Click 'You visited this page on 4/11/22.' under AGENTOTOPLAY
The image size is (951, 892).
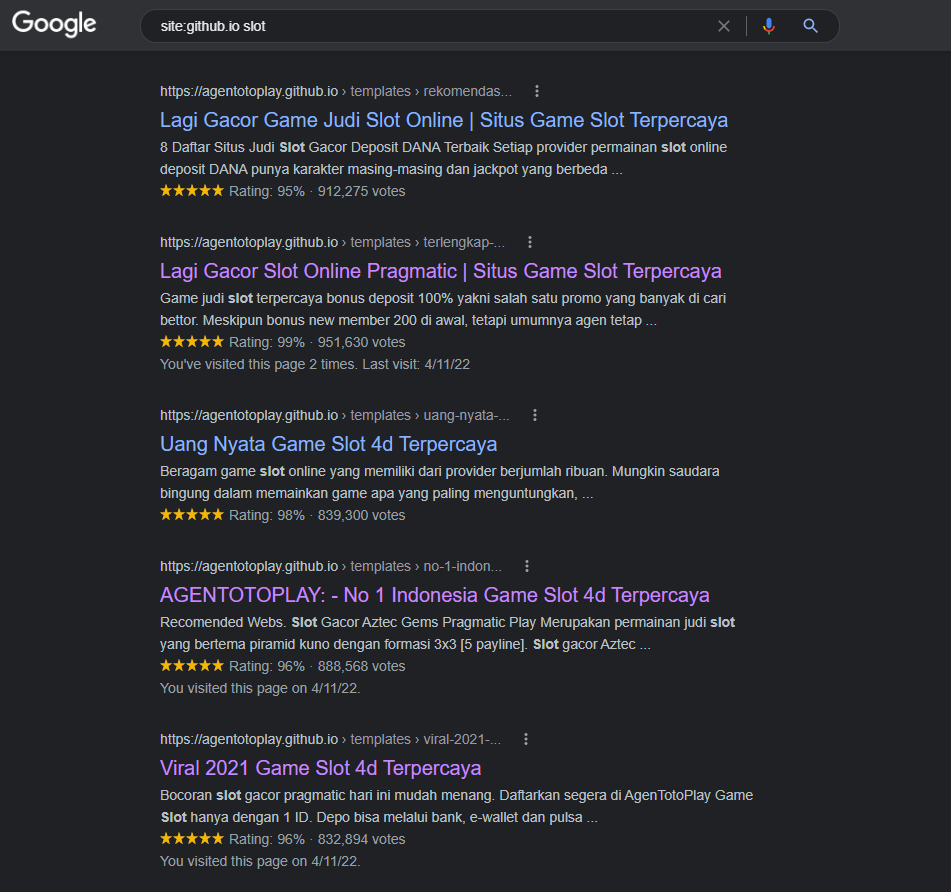tap(260, 688)
